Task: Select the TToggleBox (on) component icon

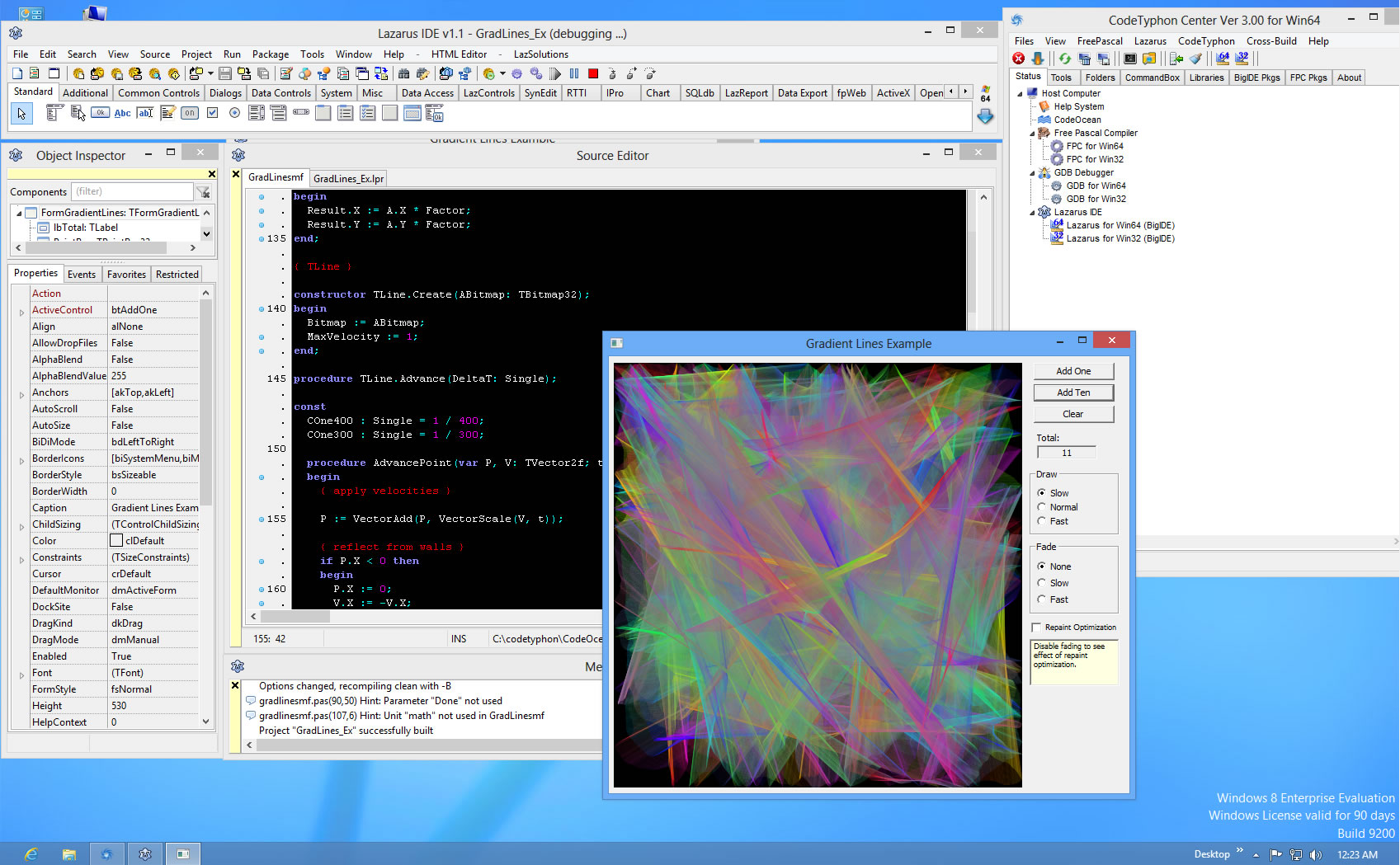Action: pyautogui.click(x=190, y=113)
